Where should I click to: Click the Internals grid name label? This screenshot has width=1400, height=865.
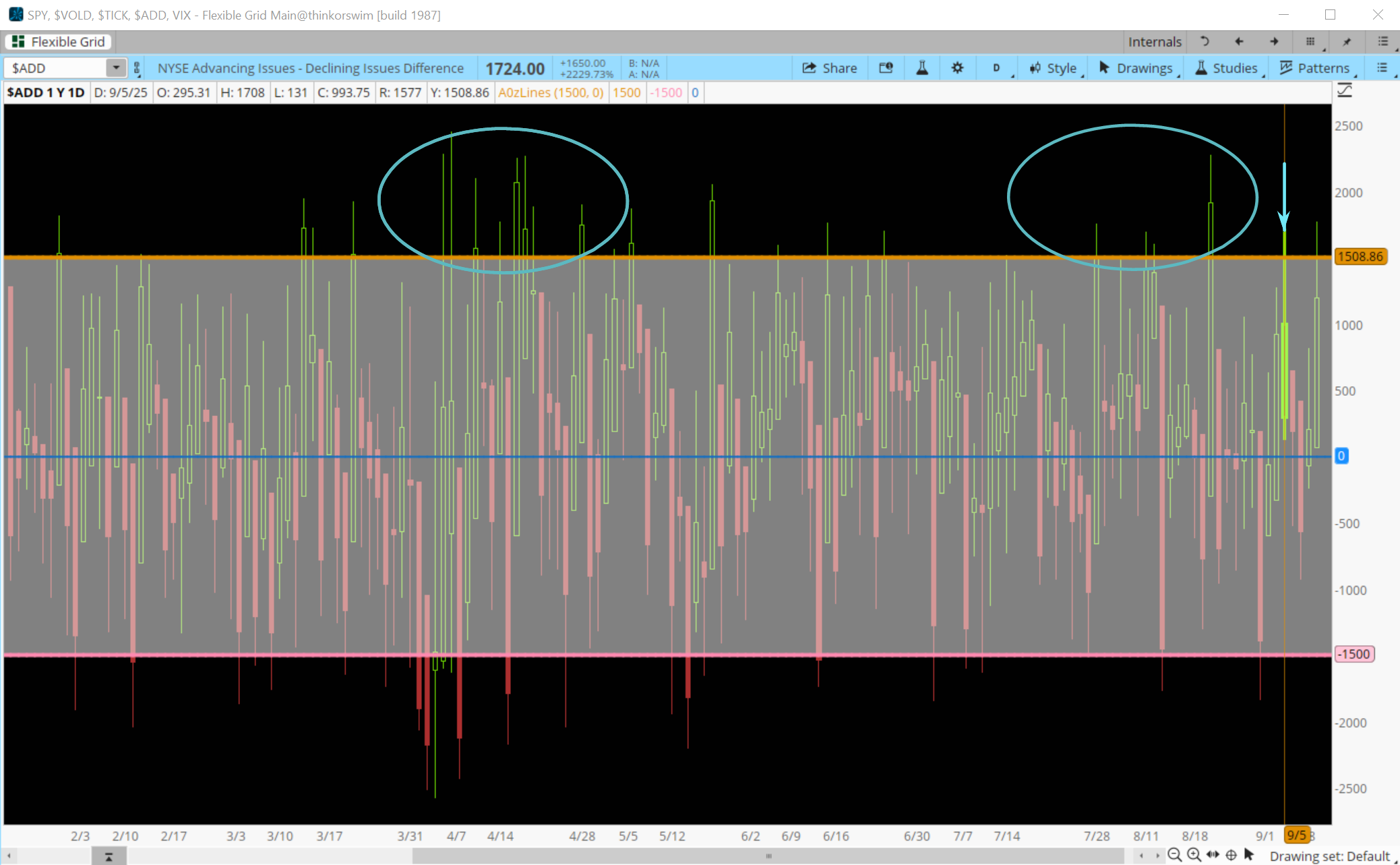[1155, 42]
